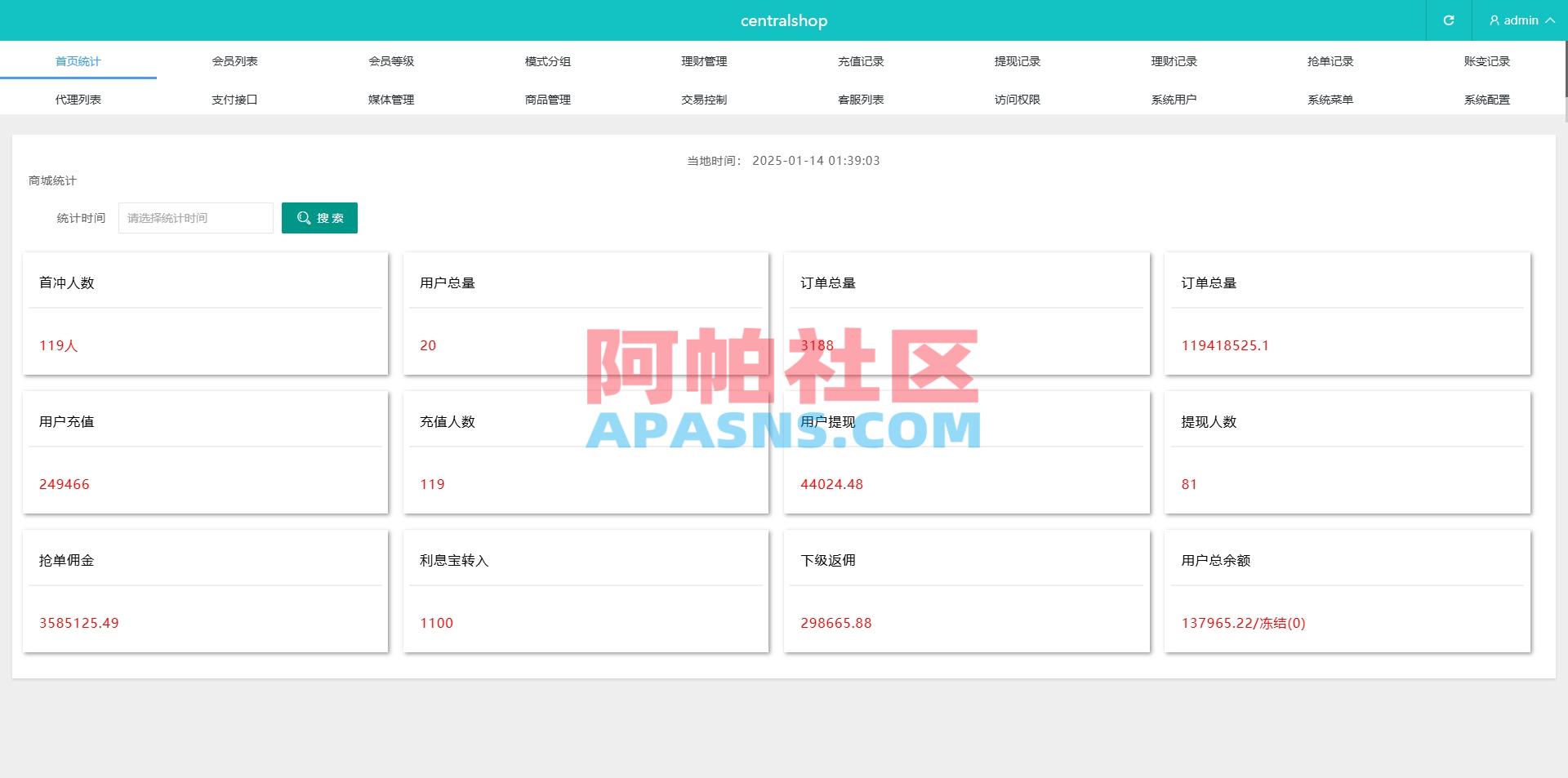
Task: Collapse the admin account menu via the chevron
Action: (1551, 20)
